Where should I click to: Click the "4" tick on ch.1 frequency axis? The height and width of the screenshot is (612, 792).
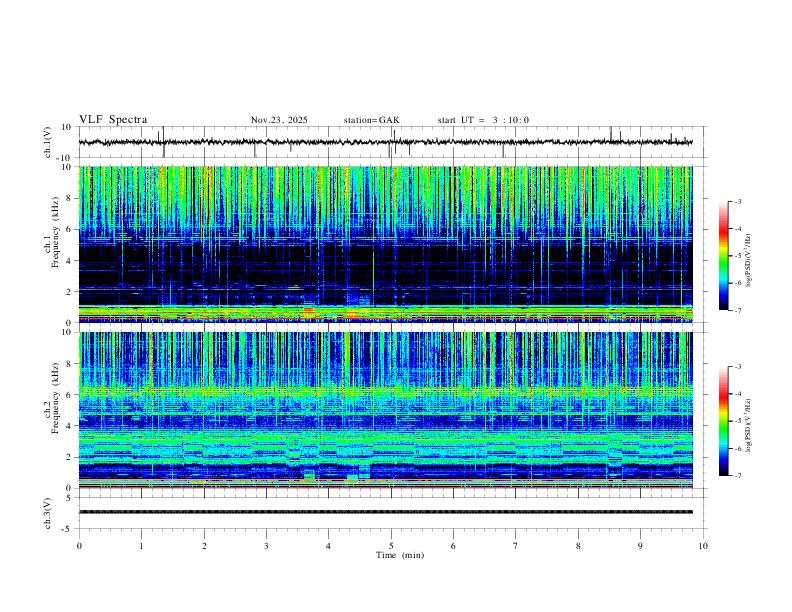[69, 261]
